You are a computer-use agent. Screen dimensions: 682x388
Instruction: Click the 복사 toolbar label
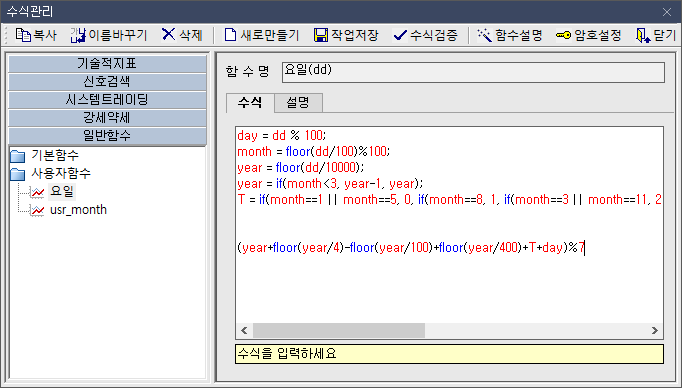click(x=45, y=35)
